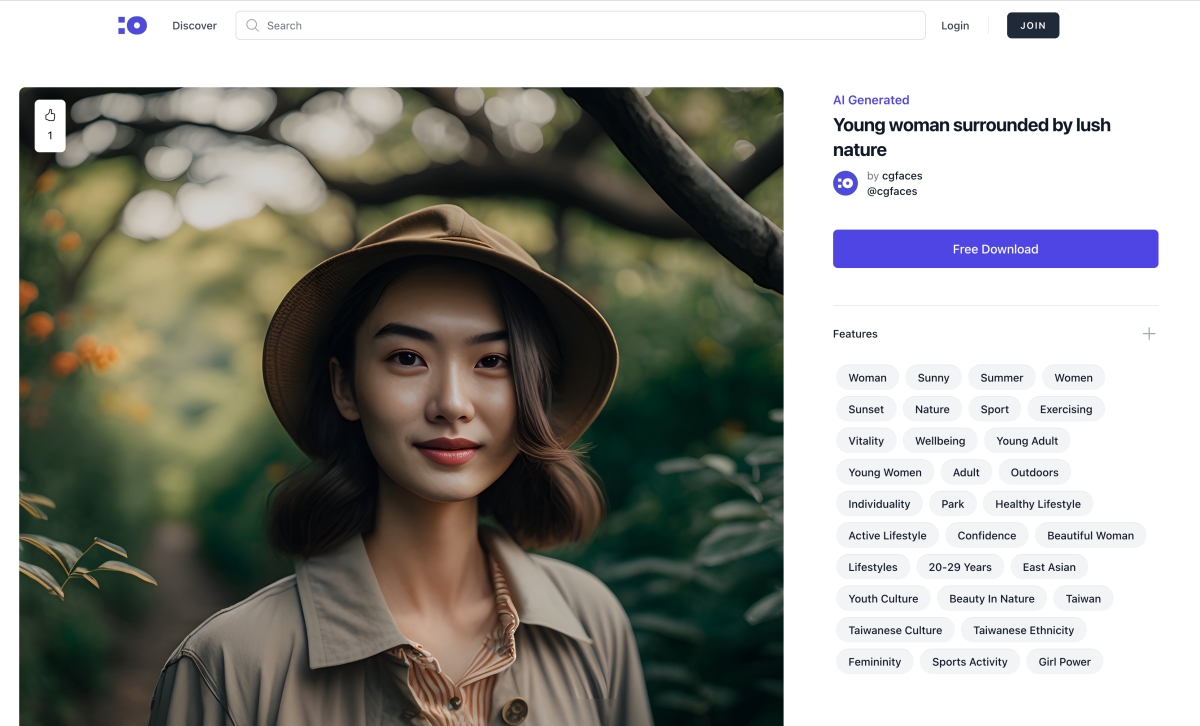Select the Taiwan tag
Screen dimensions: 1200x726
click(1083, 598)
